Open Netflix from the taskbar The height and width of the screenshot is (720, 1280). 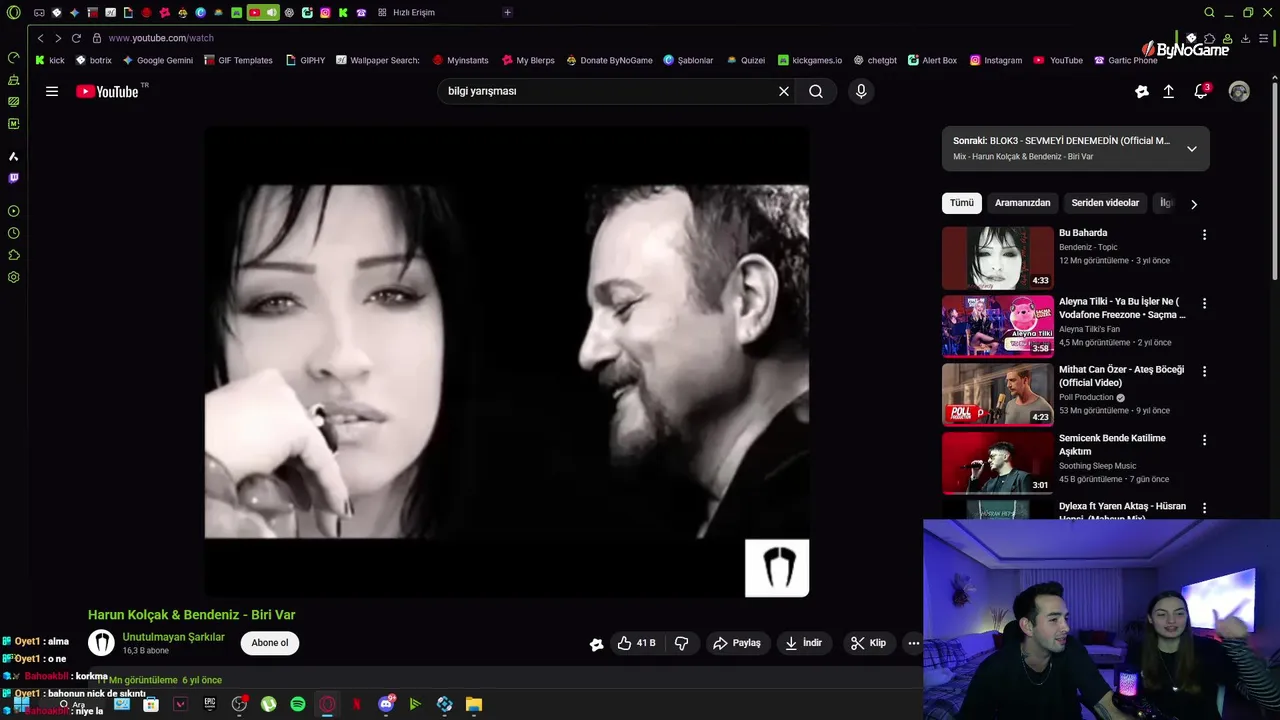pos(357,704)
